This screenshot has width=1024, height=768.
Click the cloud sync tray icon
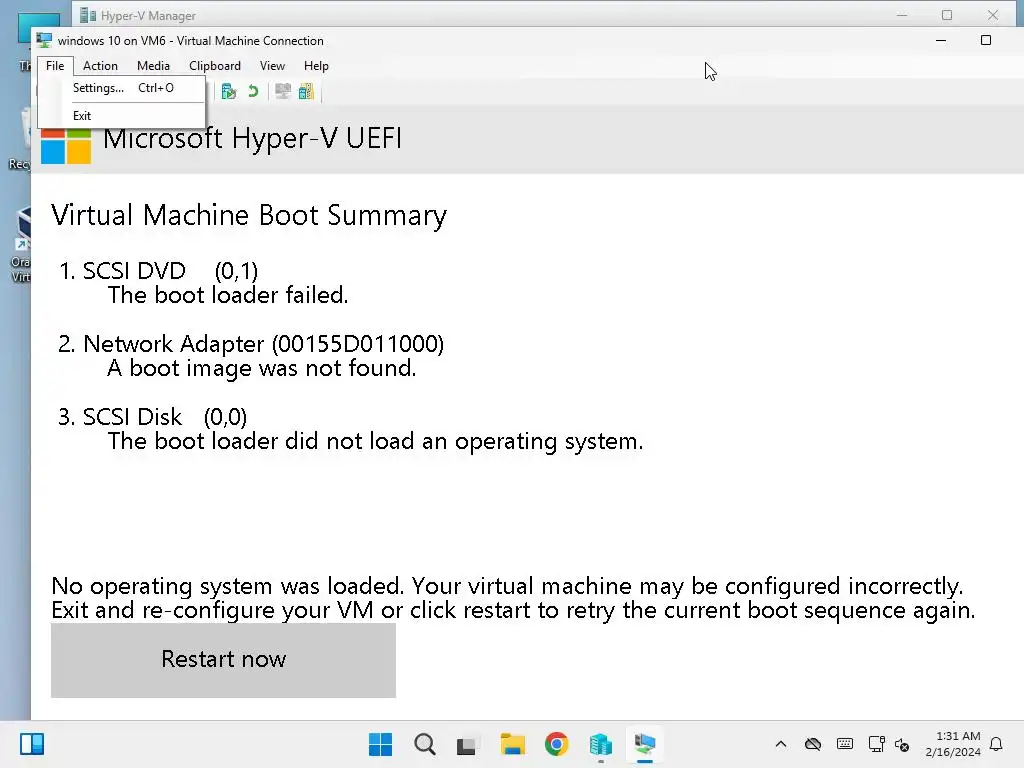point(813,744)
